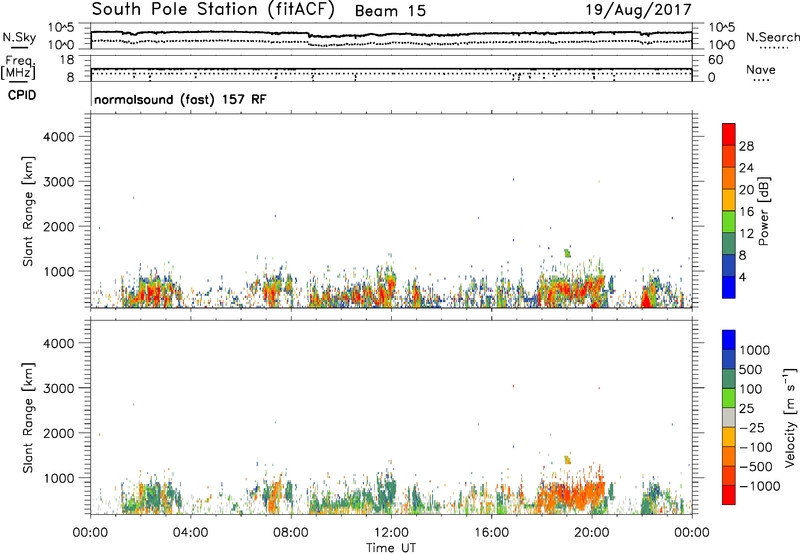Click the 'Freq. [MHz]' axis label
The width and height of the screenshot is (800, 554).
(19, 67)
